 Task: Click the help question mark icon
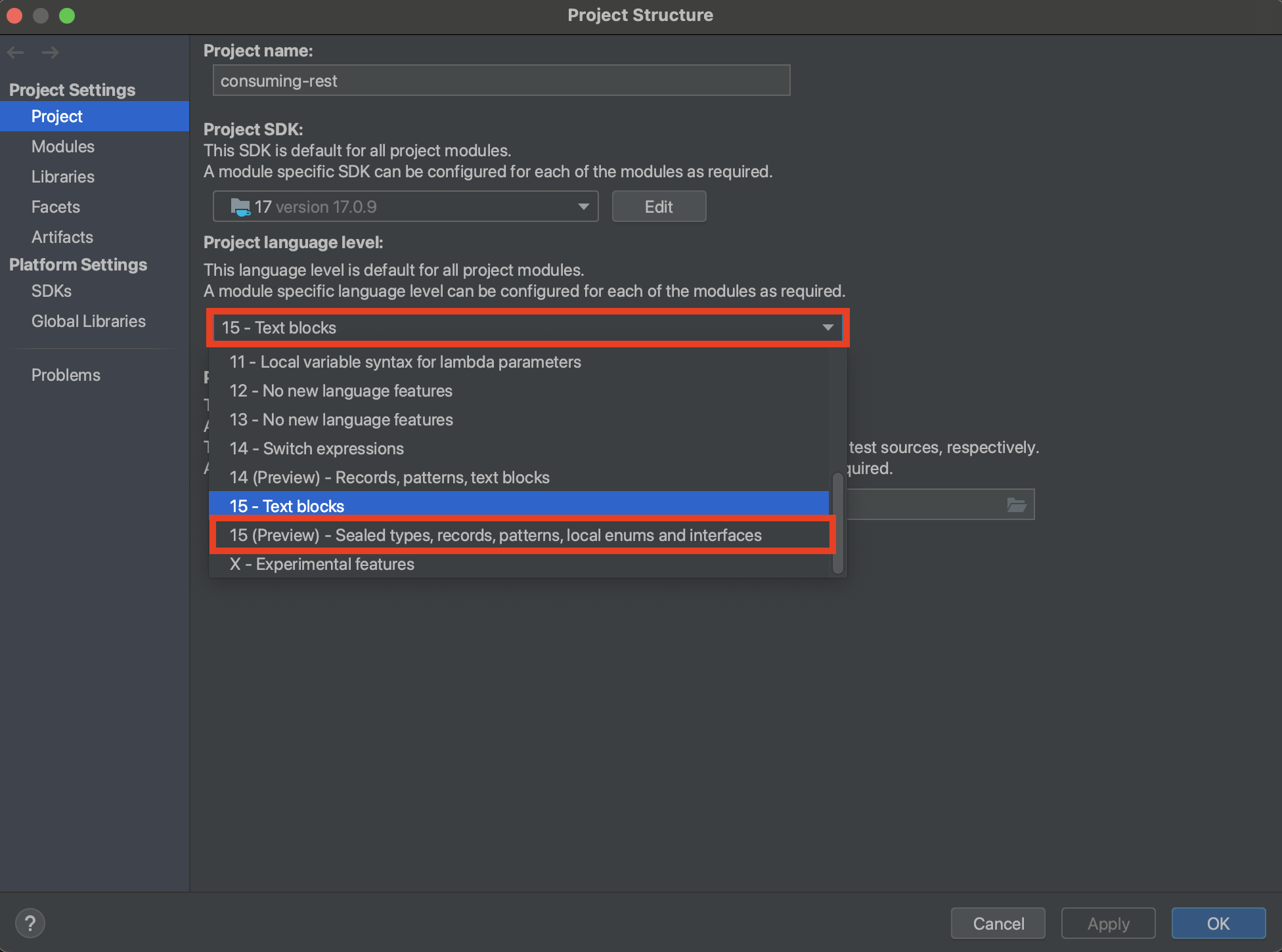tap(30, 923)
